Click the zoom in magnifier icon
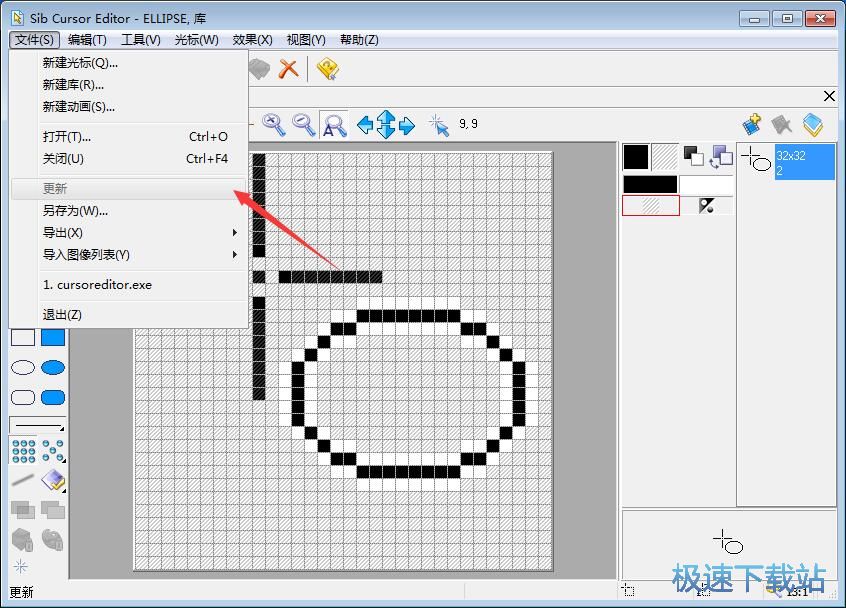Screen dimensions: 846x608 point(273,124)
